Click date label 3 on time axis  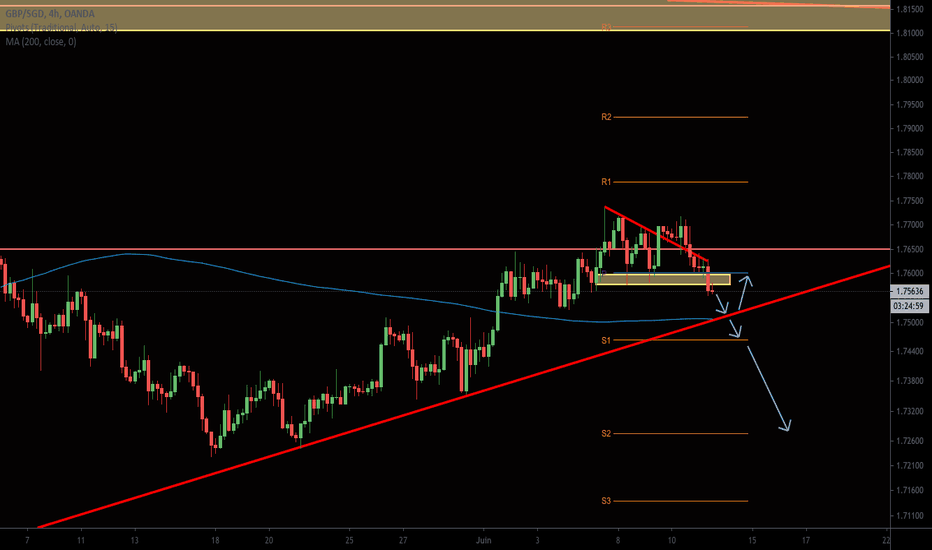[x=537, y=540]
